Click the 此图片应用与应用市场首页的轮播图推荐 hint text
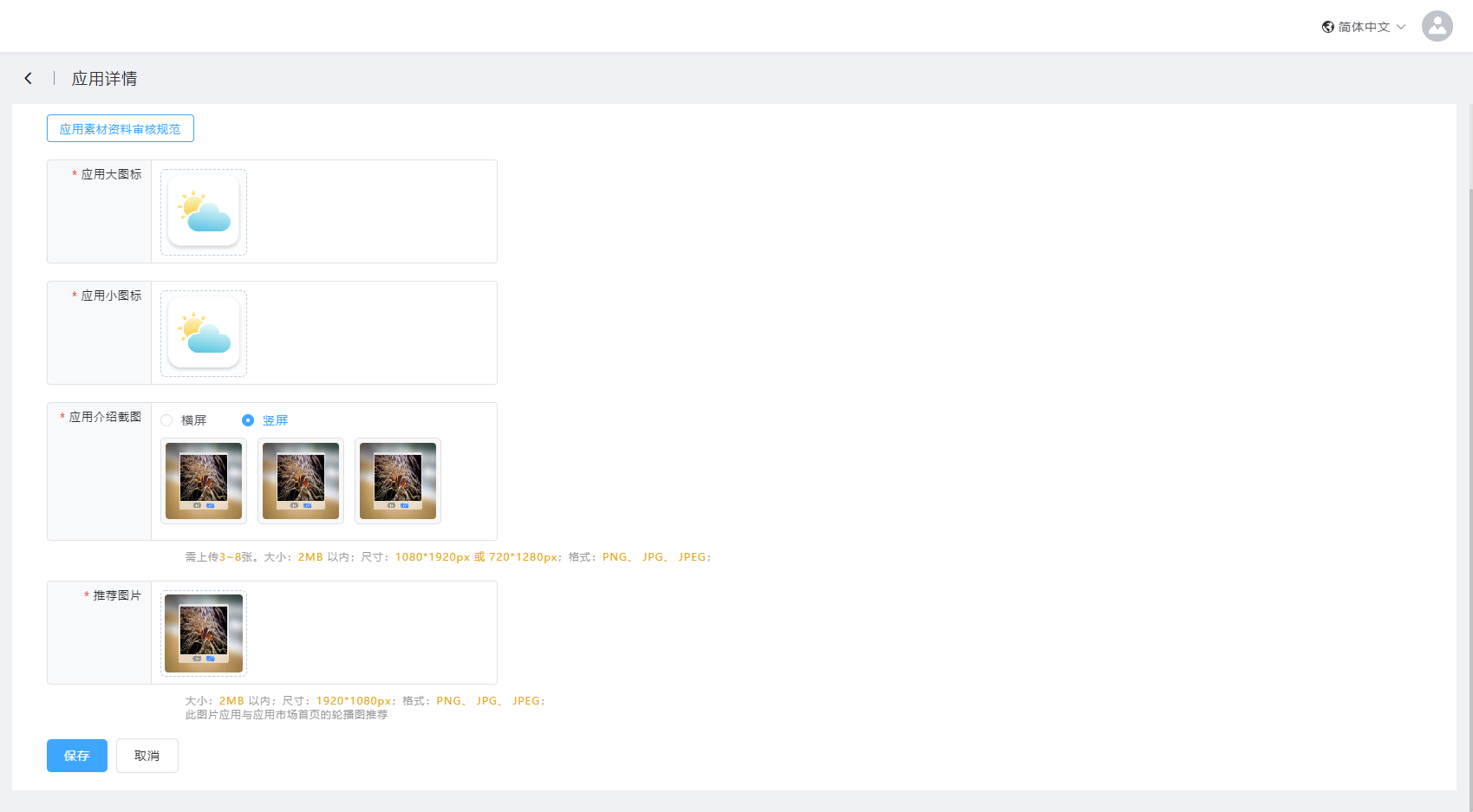The width and height of the screenshot is (1473, 812). click(x=286, y=715)
